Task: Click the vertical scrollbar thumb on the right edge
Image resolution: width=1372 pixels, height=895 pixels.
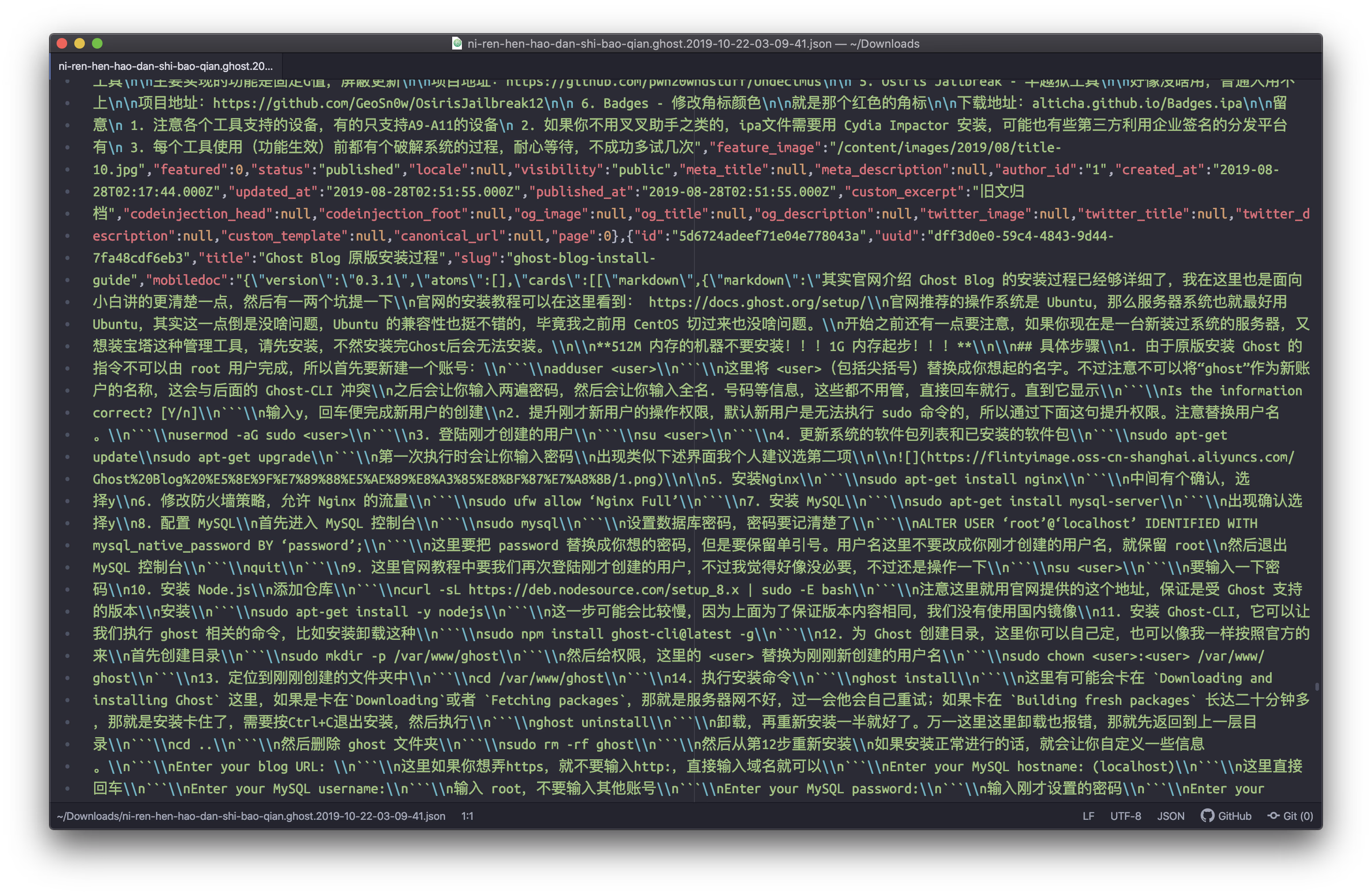Action: click(1317, 686)
